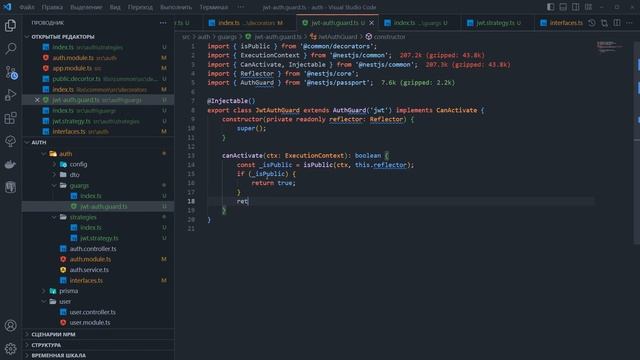Open the timeline history icon in editor toolbar
This screenshot has height=360, width=640.
click(592, 23)
